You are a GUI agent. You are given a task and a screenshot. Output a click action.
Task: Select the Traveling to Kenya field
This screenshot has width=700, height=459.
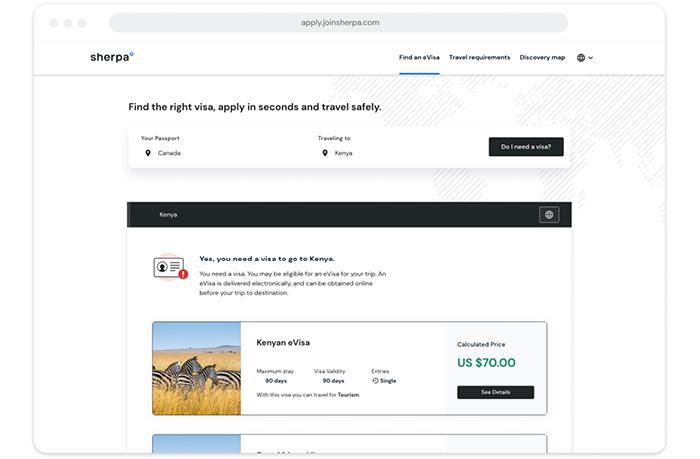[x=397, y=146]
